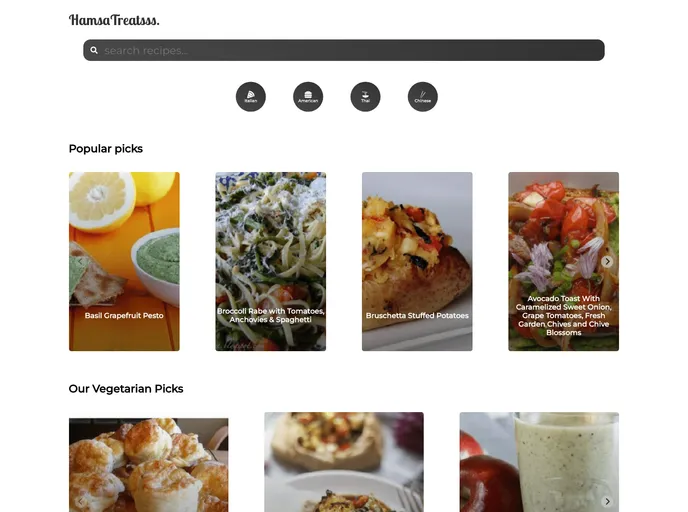Select the Italian cuisine icon
The image size is (688, 512).
tap(251, 97)
